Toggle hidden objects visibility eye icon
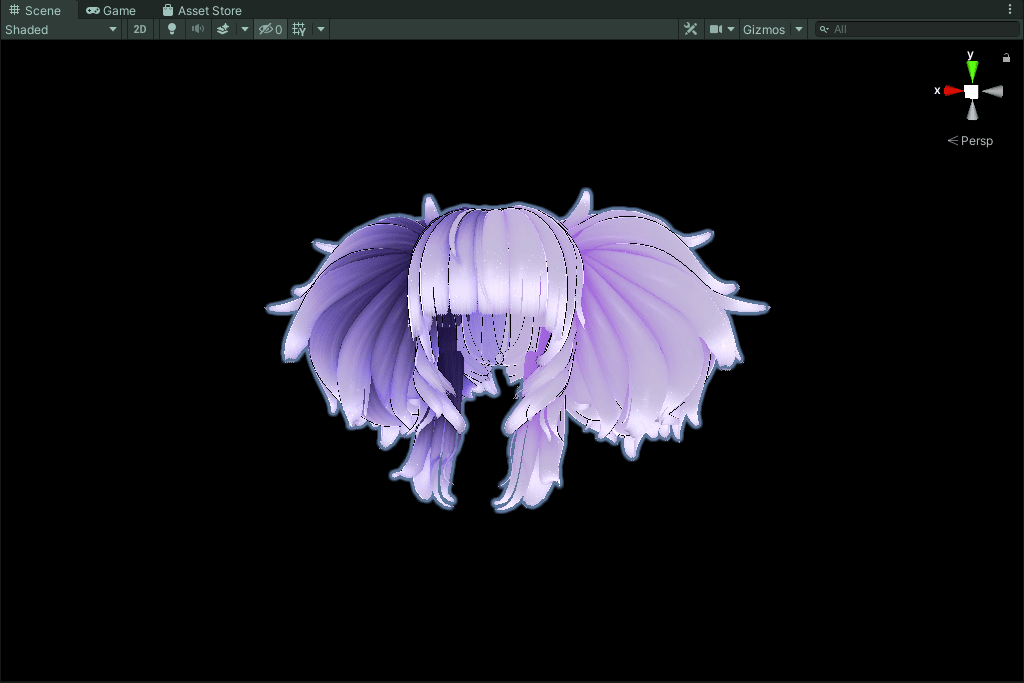 pyautogui.click(x=270, y=29)
